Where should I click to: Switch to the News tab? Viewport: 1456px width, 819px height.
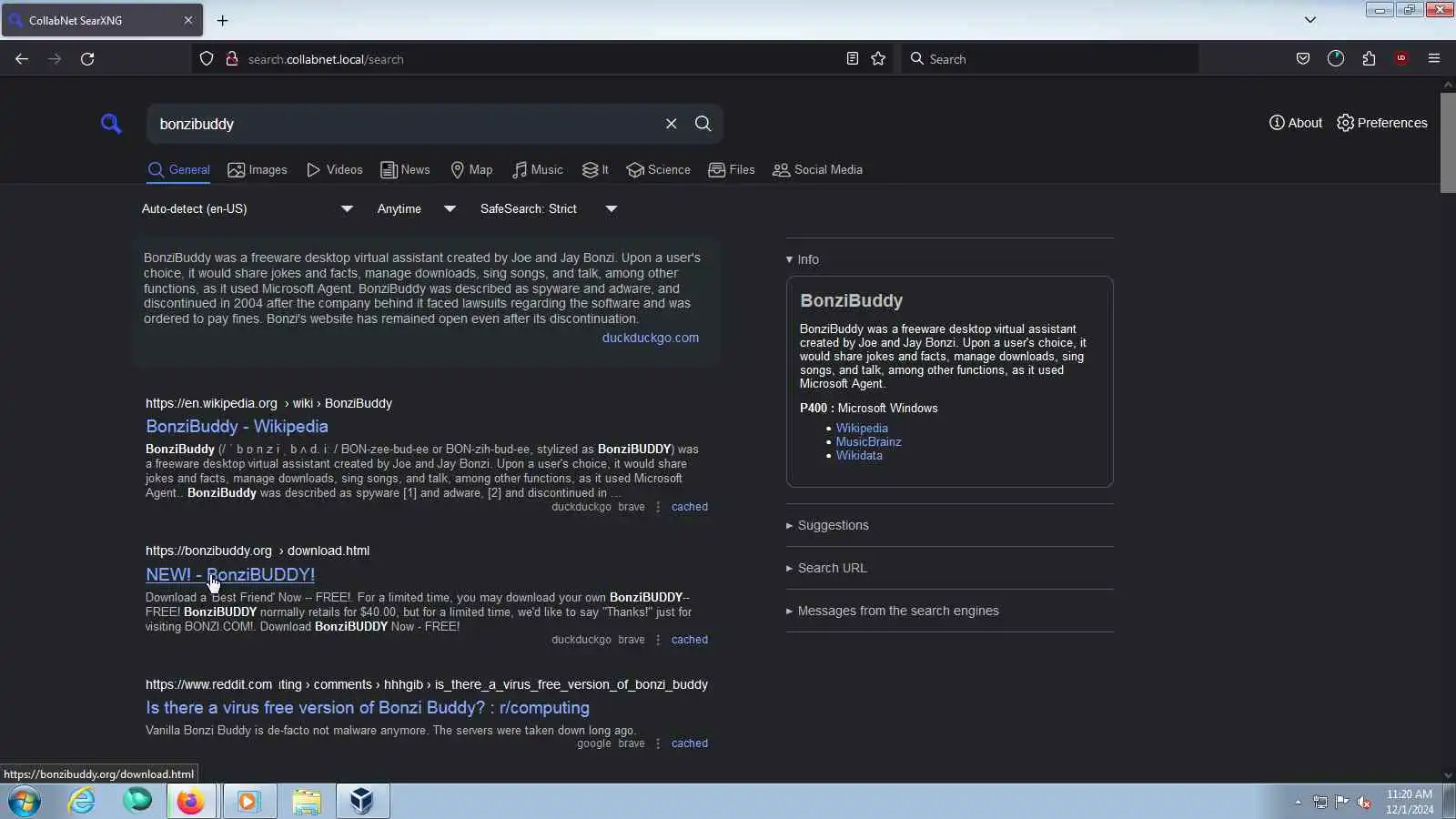click(x=405, y=170)
